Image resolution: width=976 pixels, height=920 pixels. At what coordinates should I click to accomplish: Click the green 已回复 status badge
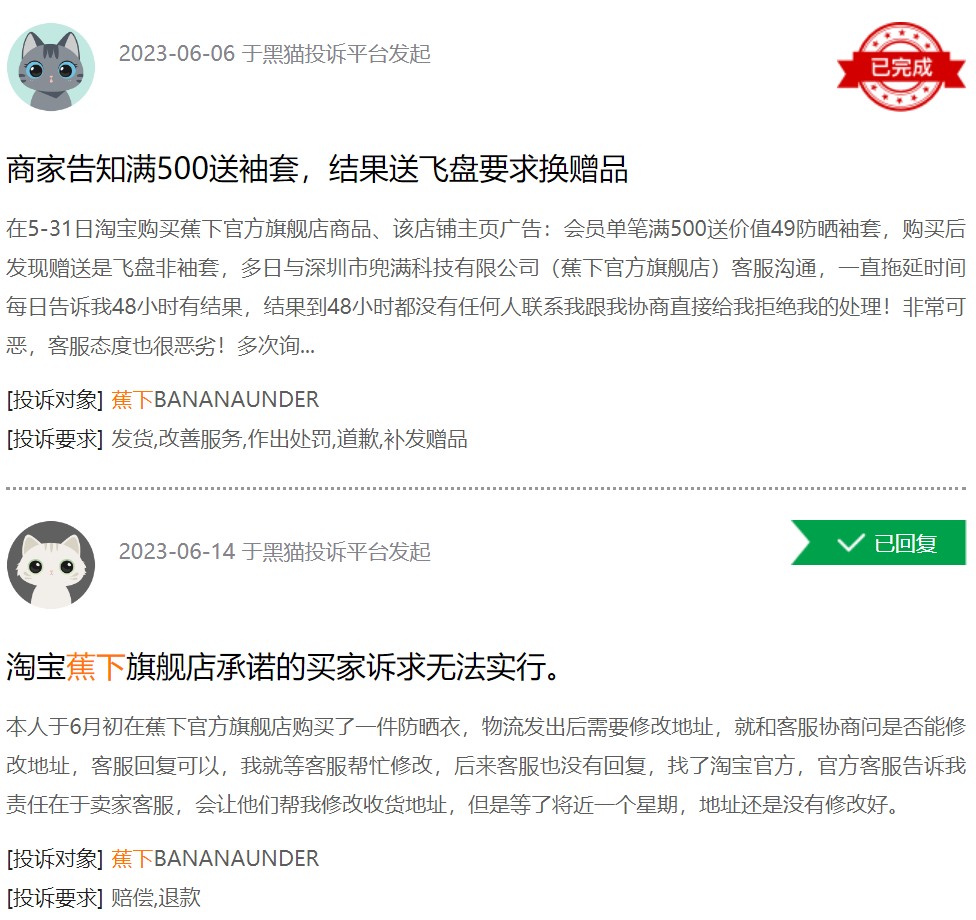coord(878,543)
